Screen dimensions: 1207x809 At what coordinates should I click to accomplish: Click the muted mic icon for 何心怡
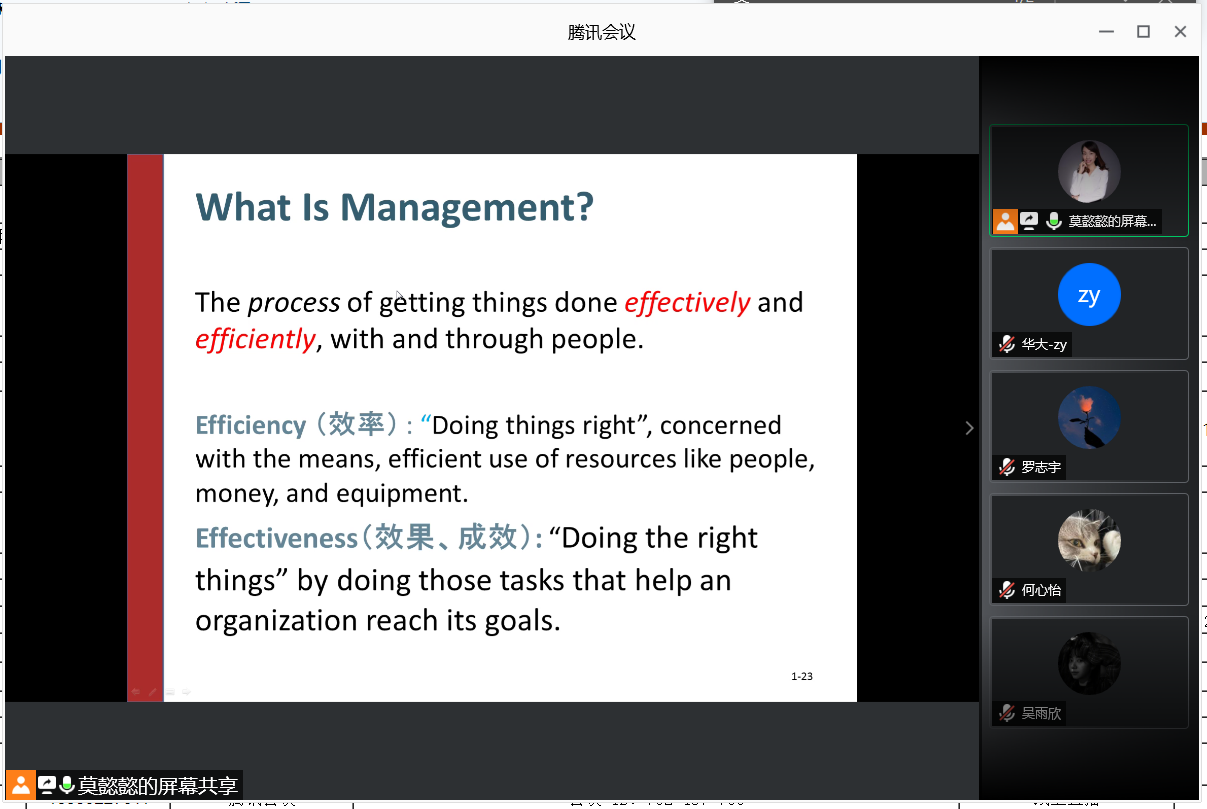pyautogui.click(x=1007, y=590)
